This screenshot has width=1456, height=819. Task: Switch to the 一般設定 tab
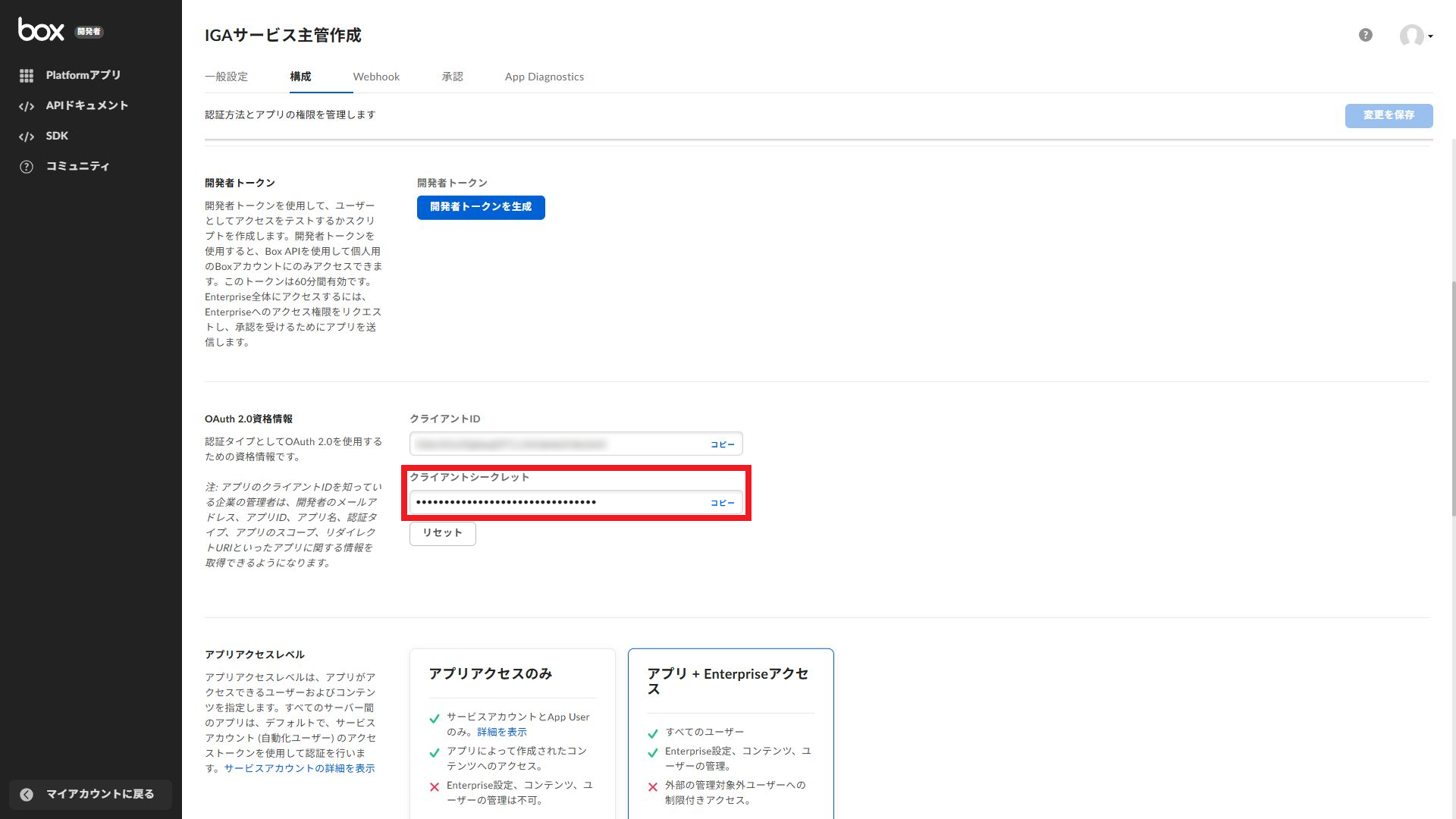pyautogui.click(x=226, y=77)
